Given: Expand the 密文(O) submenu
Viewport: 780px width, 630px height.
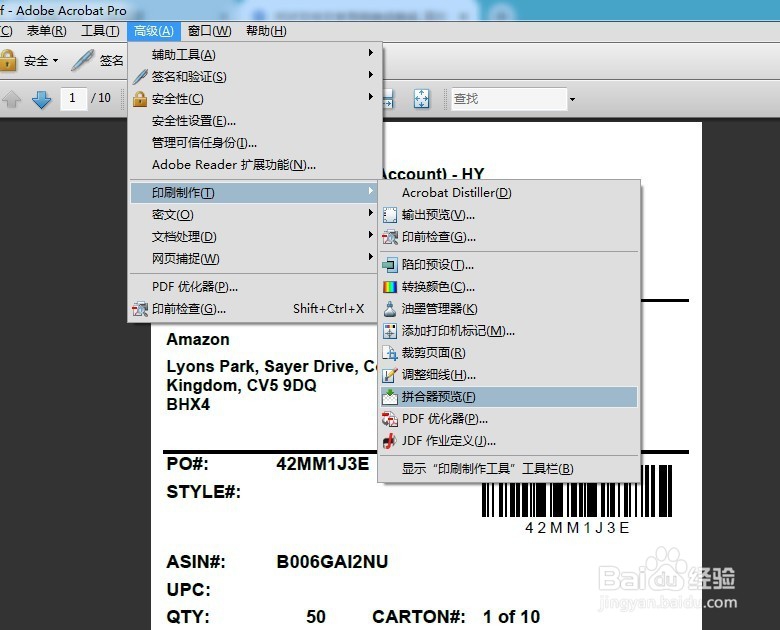Looking at the screenshot, I should click(256, 214).
